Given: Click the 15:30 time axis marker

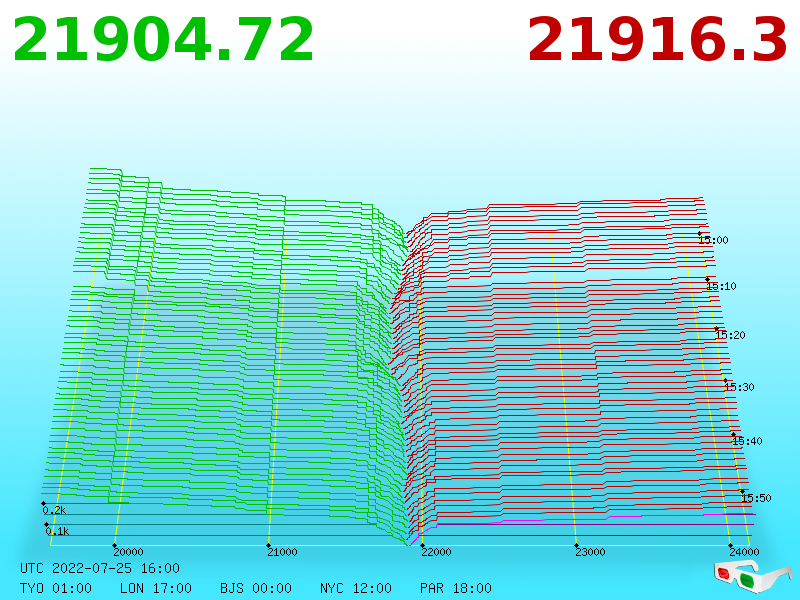Looking at the screenshot, I should tap(739, 387).
